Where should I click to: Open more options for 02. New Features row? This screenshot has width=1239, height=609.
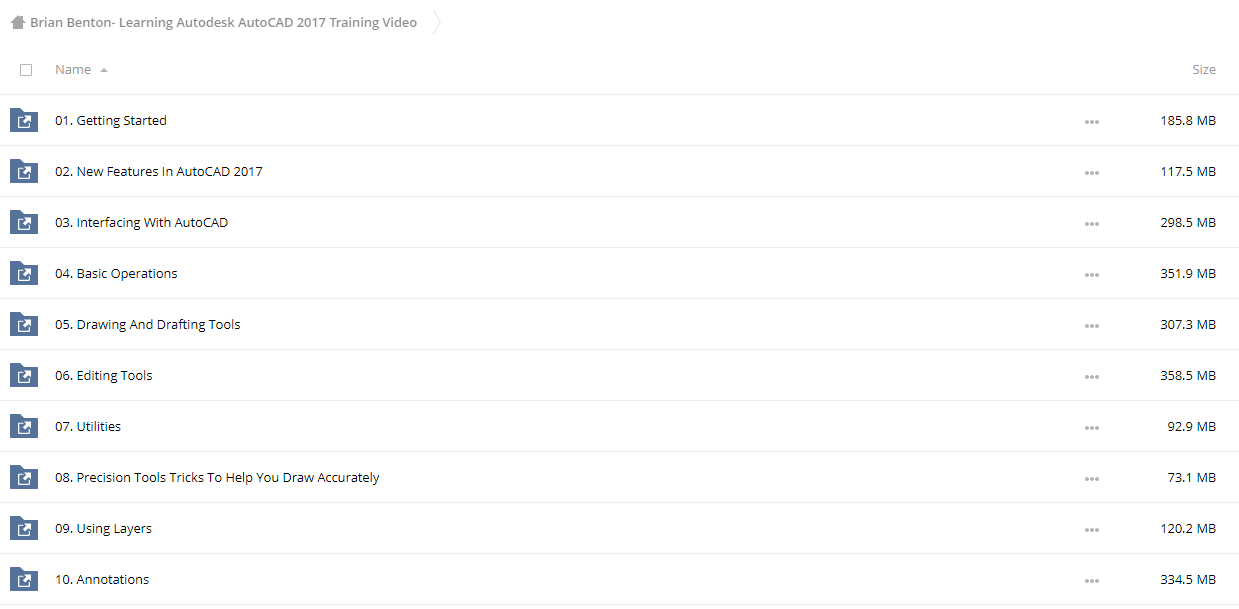pyautogui.click(x=1091, y=173)
